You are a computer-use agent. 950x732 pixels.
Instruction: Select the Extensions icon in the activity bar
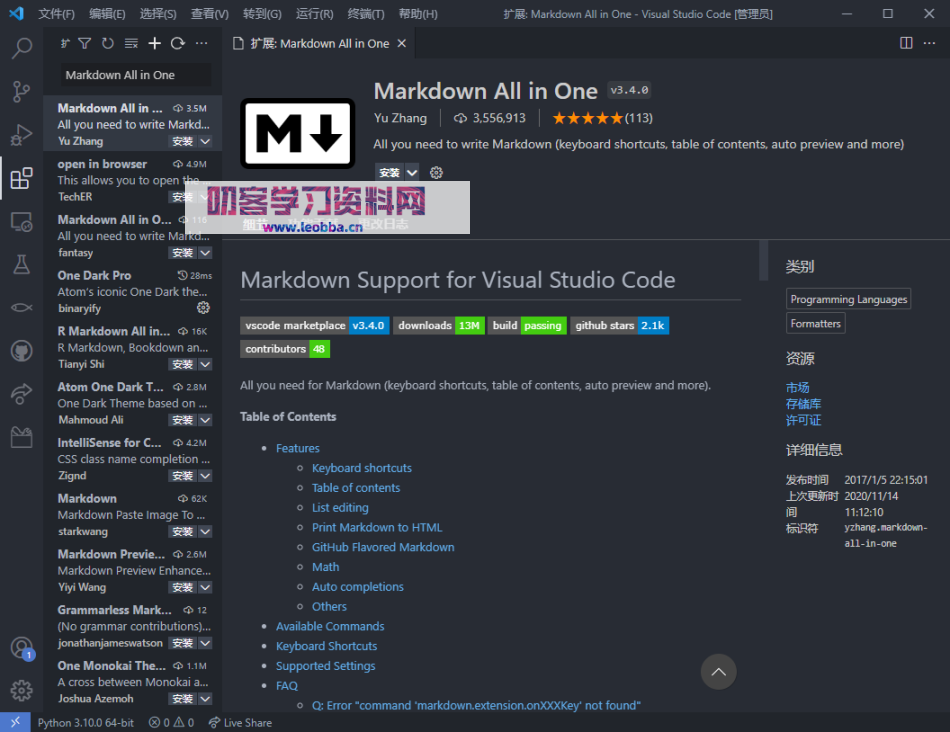pyautogui.click(x=22, y=178)
